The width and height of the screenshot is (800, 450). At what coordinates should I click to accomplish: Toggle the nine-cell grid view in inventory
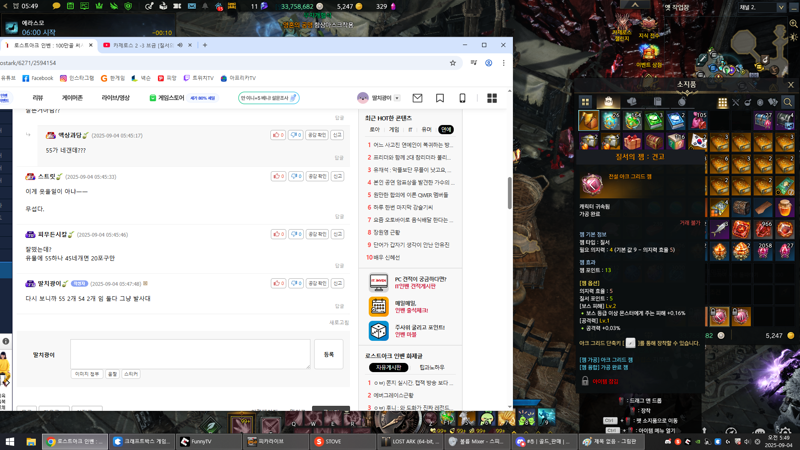click(722, 103)
